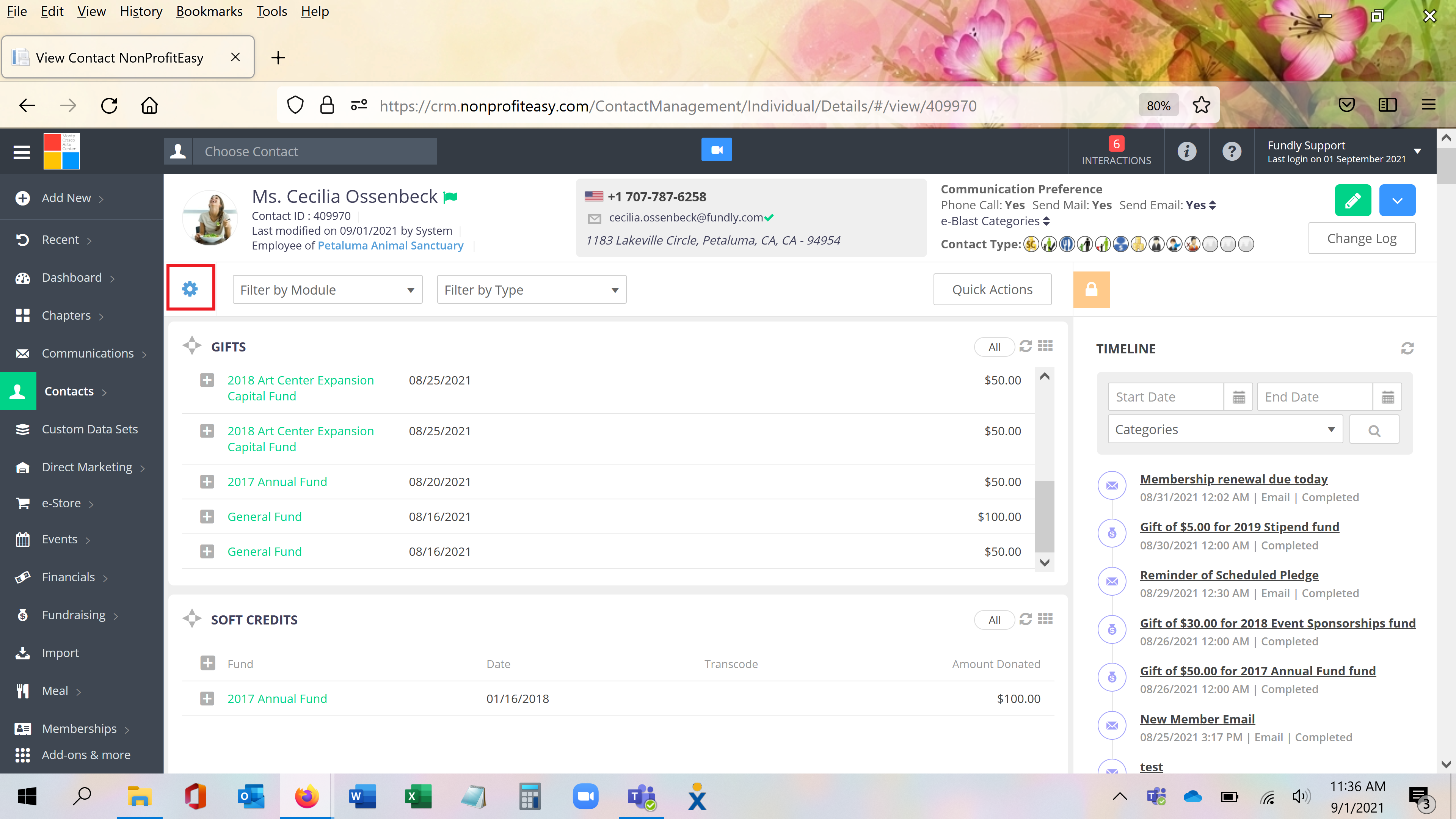Open the help question mark icon

pos(1231,151)
